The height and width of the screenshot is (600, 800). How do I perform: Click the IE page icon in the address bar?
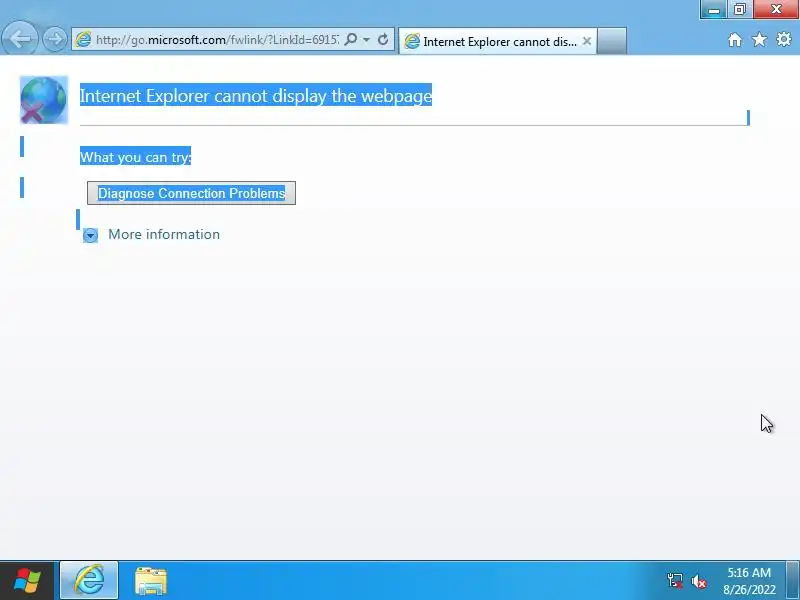[83, 39]
